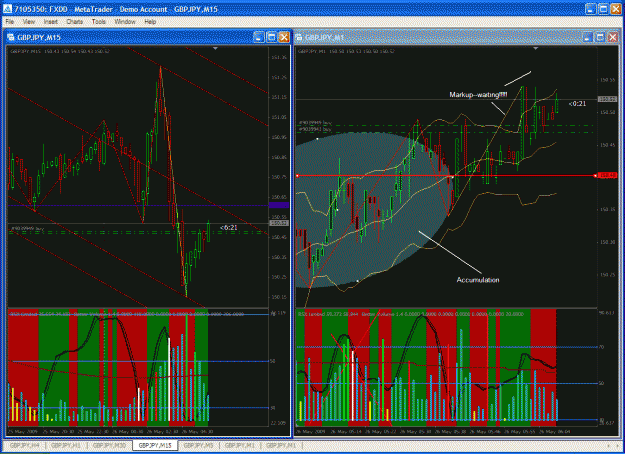Click the red 150.40 price tag on M1 axis
This screenshot has width=625, height=454.
click(607, 175)
